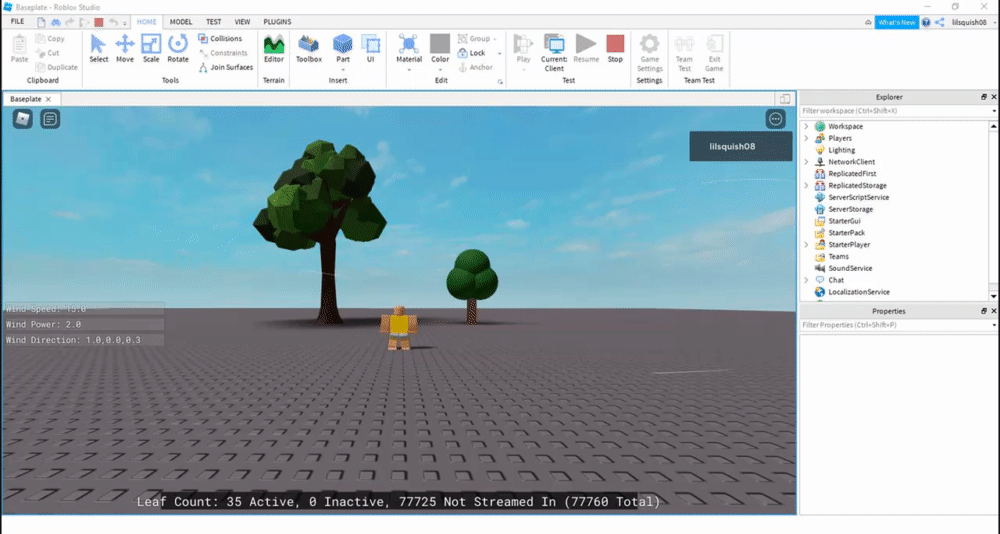The image size is (1000, 534).
Task: Open the FILE menu
Action: pyautogui.click(x=17, y=22)
